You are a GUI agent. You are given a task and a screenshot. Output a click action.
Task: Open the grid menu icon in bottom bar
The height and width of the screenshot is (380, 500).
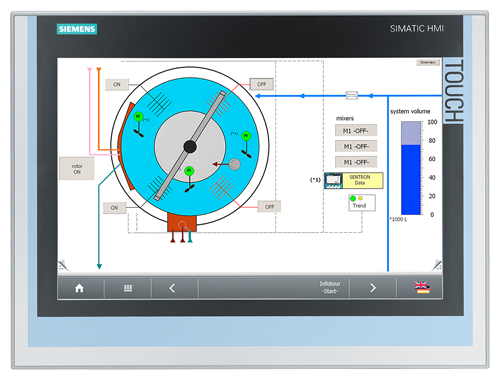(x=128, y=288)
